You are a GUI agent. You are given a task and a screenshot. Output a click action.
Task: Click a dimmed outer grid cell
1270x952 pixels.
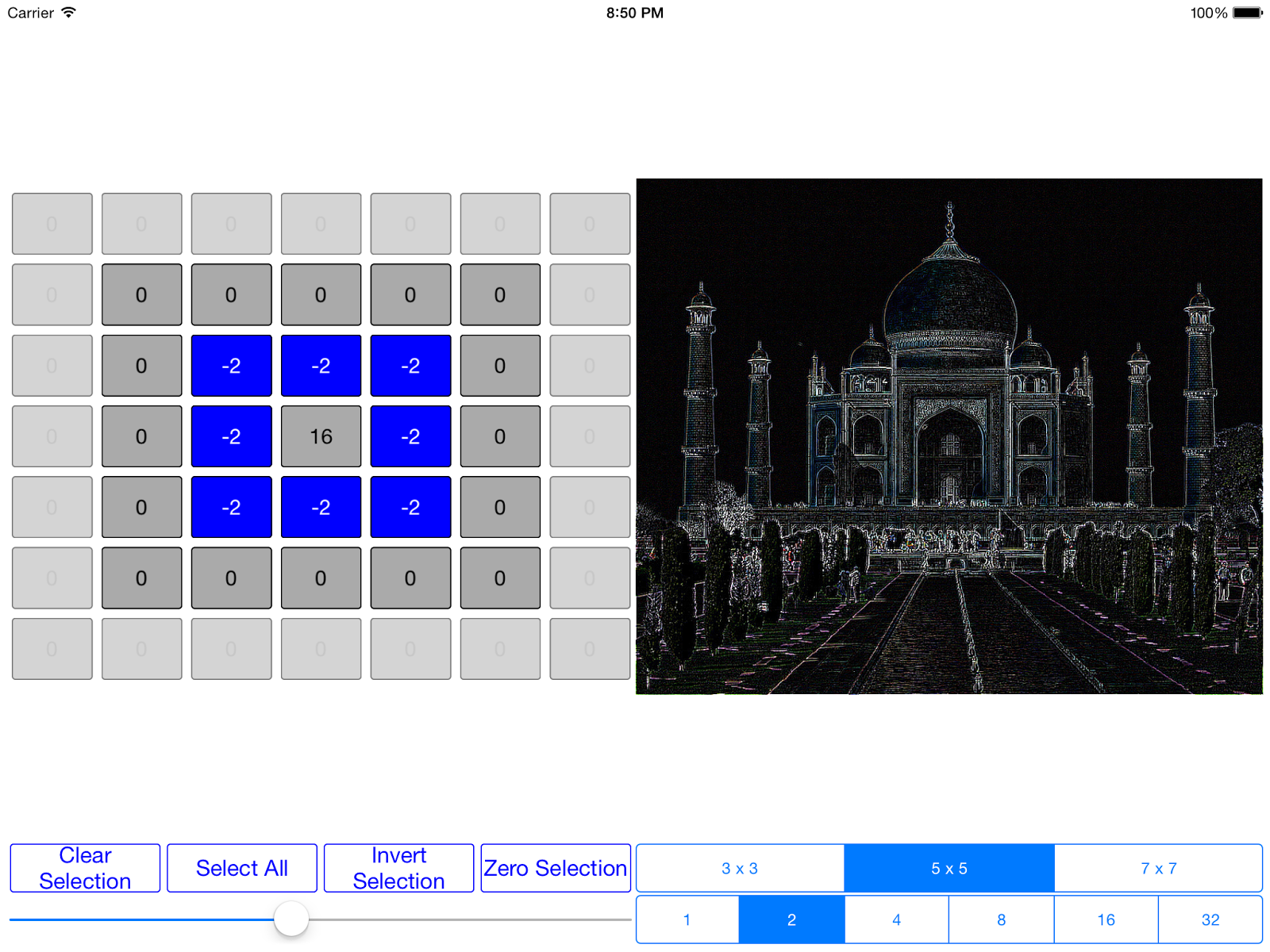tap(52, 224)
